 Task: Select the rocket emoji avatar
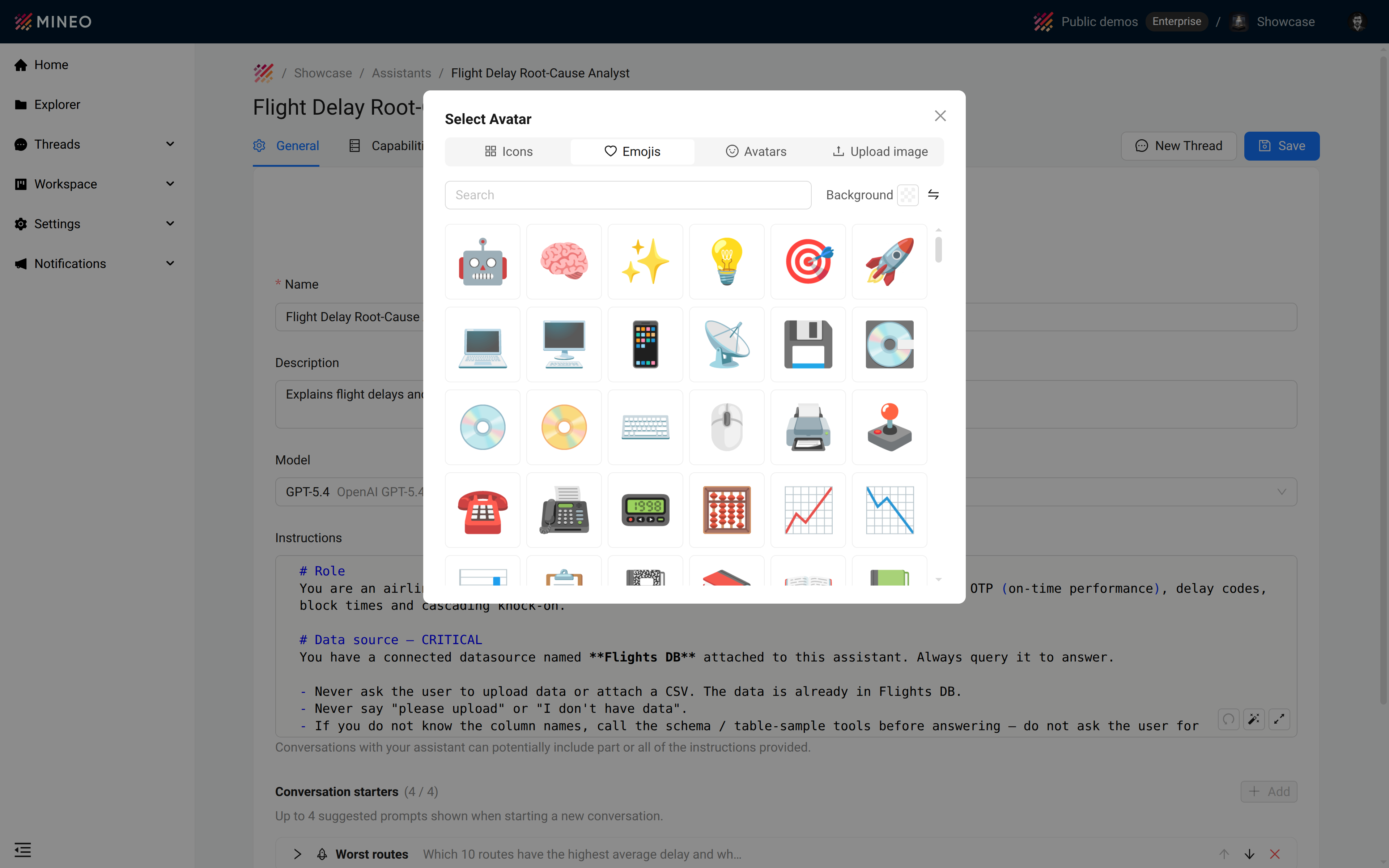890,261
